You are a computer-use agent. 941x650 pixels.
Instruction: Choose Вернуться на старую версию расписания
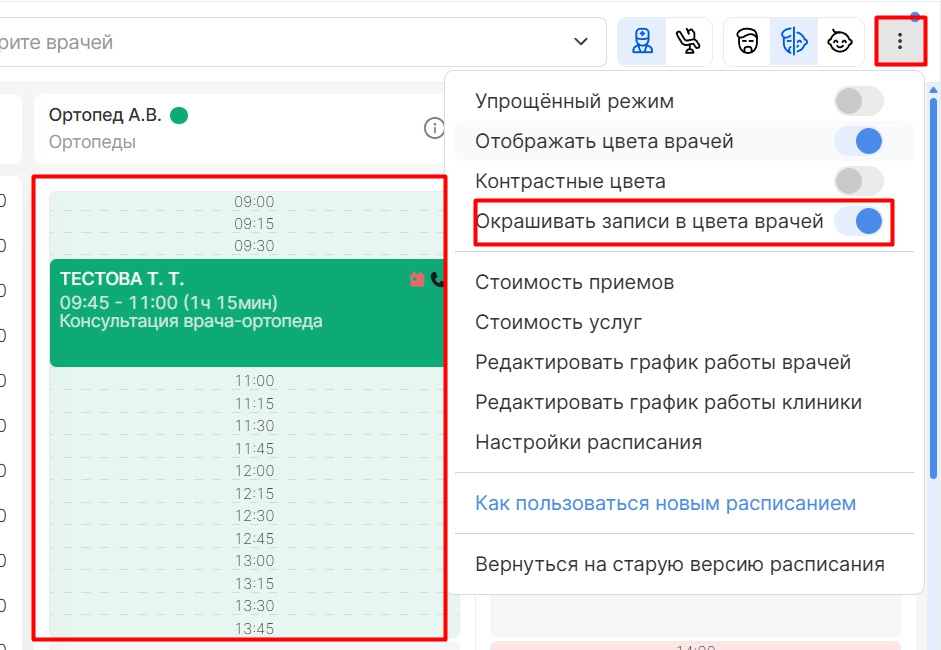[x=679, y=564]
